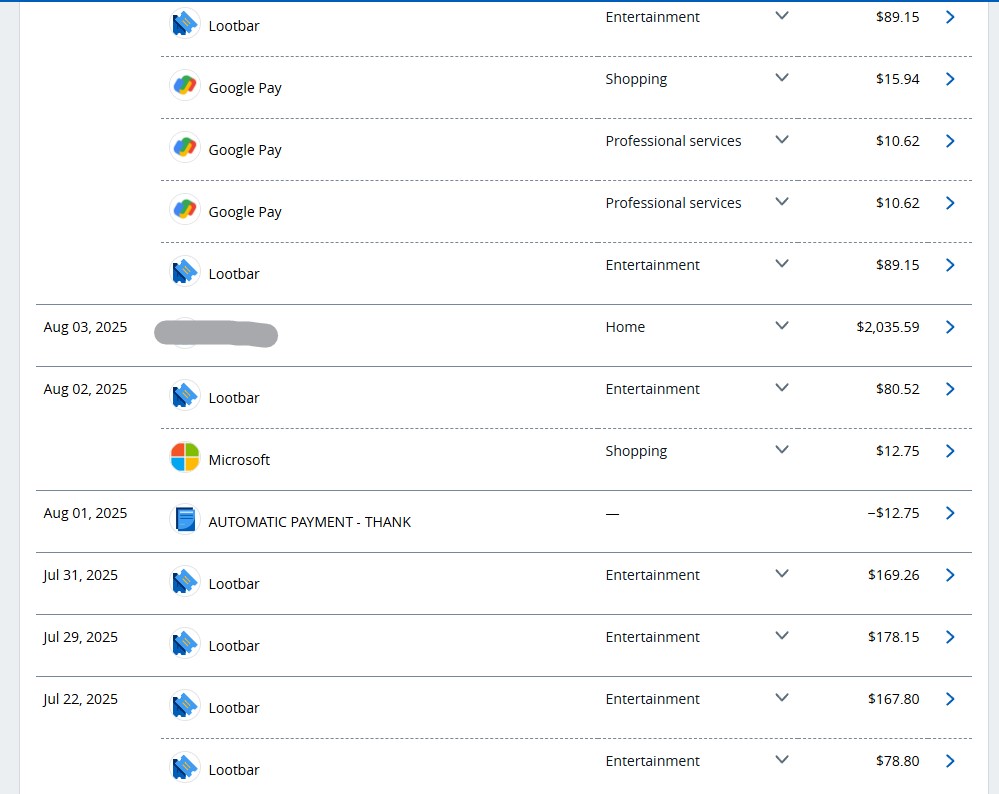Click 'Entertainment' label in the $169.26 row

[x=652, y=575]
